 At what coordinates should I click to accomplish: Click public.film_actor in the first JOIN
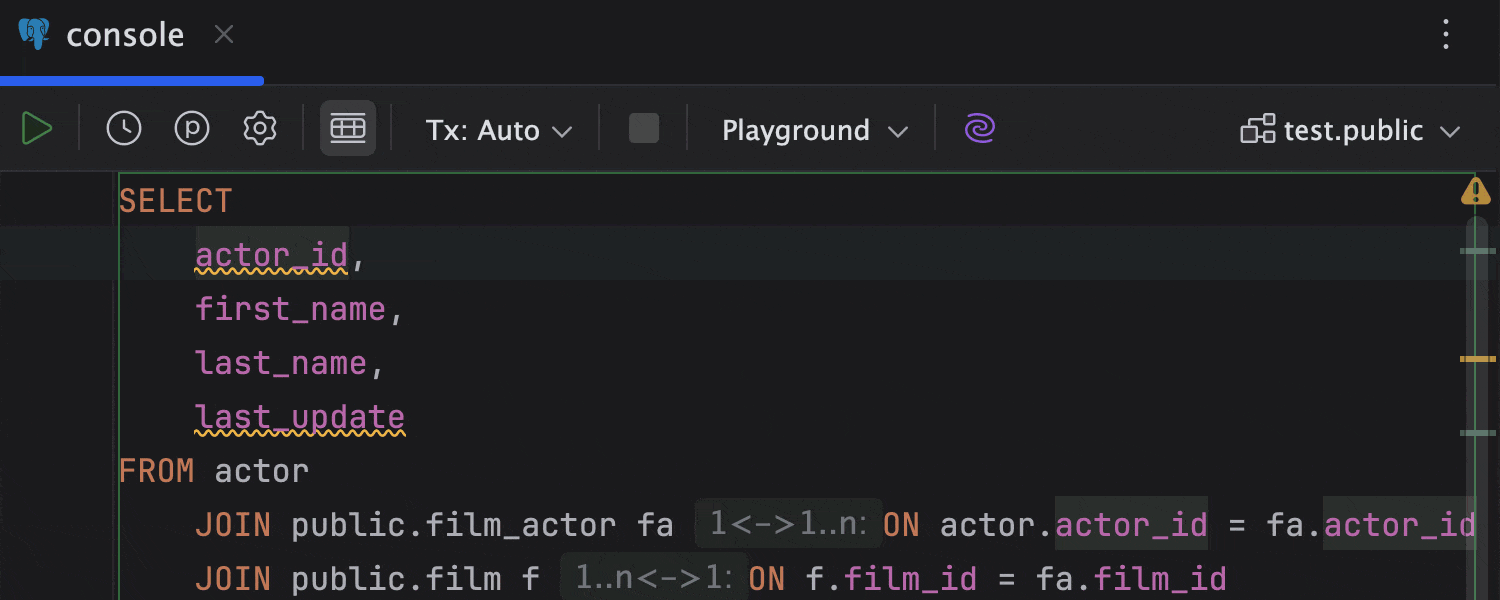click(x=454, y=525)
